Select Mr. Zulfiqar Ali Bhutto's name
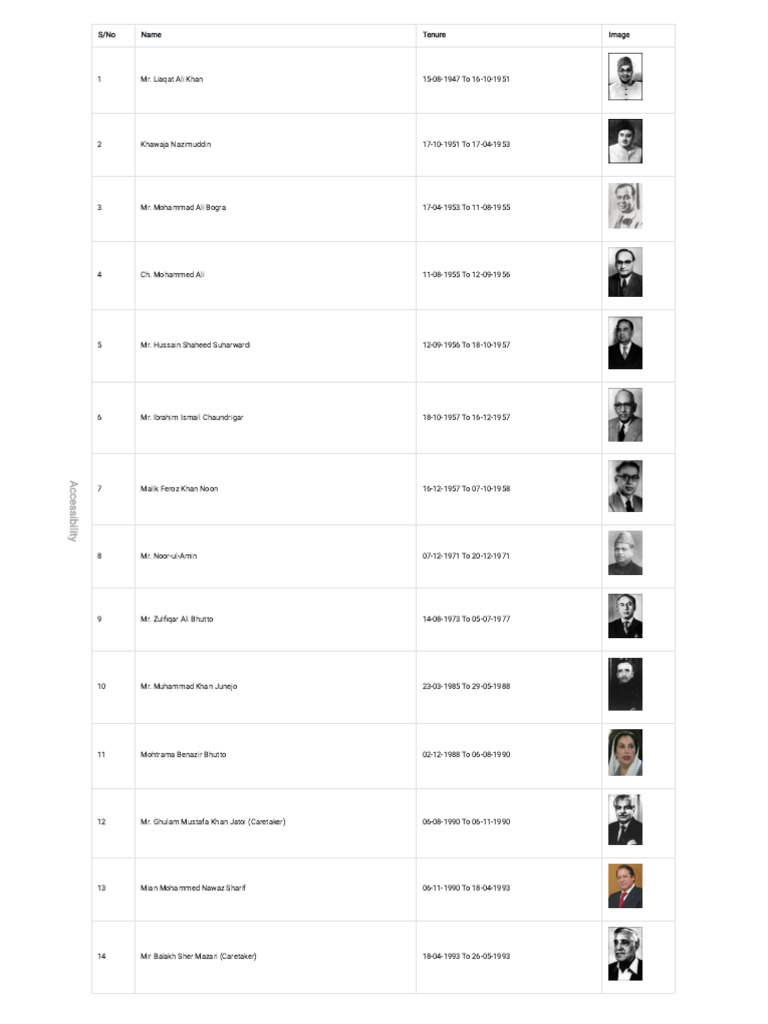 pos(176,619)
